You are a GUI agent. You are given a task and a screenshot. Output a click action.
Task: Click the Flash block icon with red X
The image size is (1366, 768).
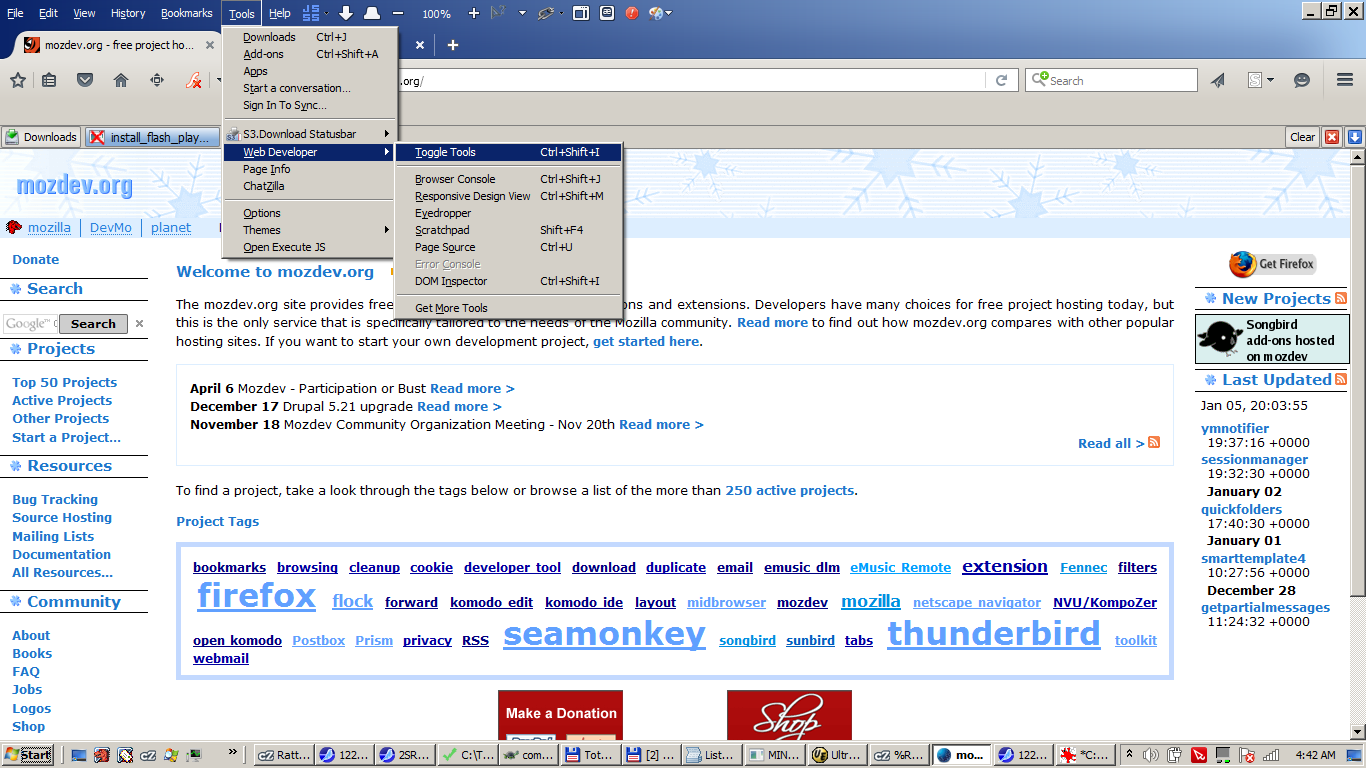pos(195,80)
